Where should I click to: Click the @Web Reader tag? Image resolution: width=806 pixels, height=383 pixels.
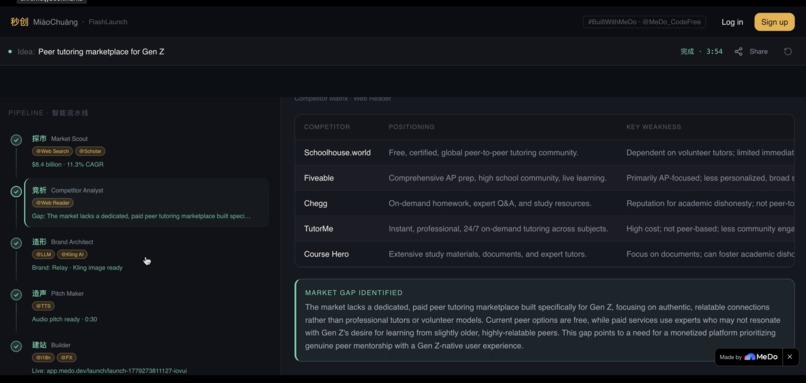(52, 203)
